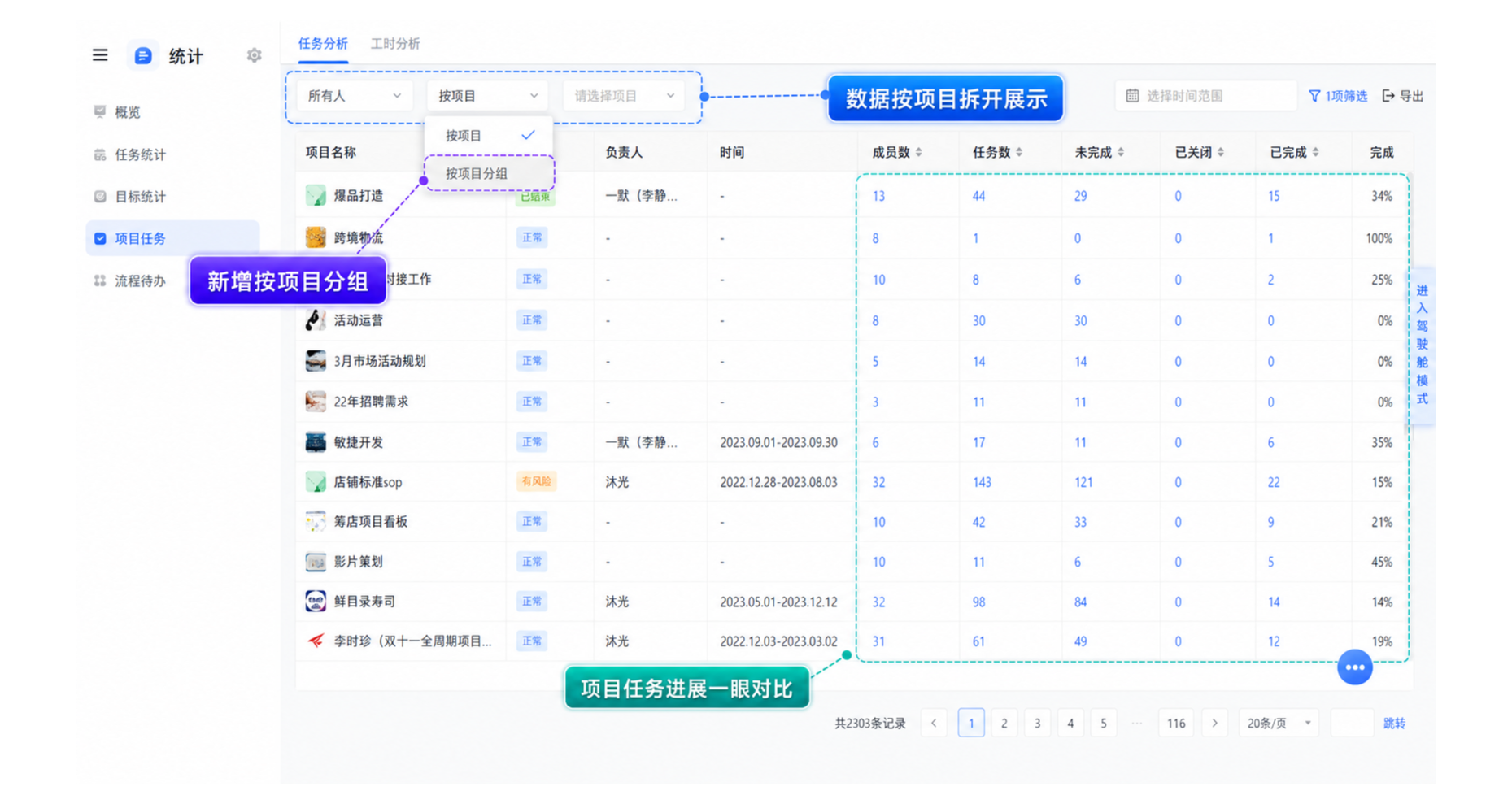The width and height of the screenshot is (1512, 804).
Task: Go to next page arrow
Action: (1214, 723)
